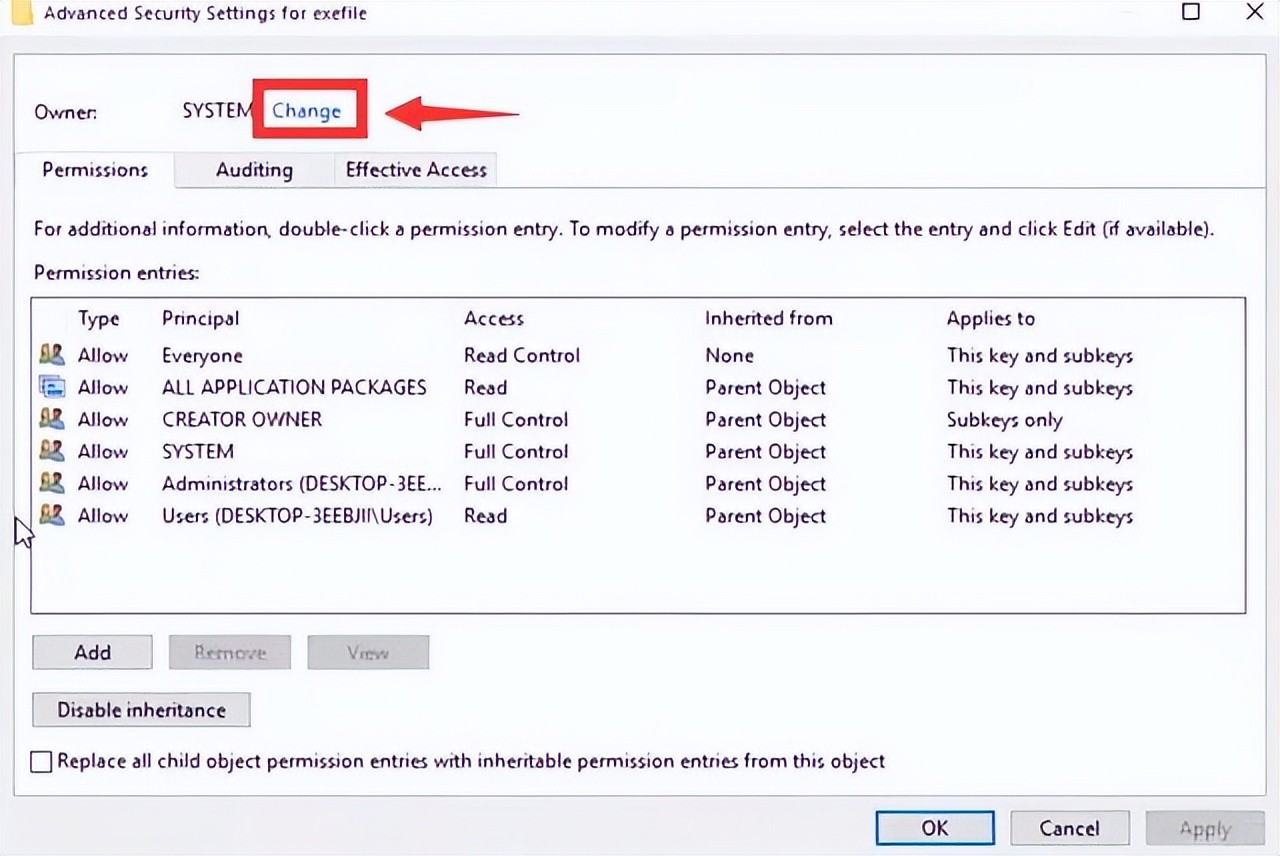Click the user icon in the SYSTEM permission row

[x=51, y=451]
